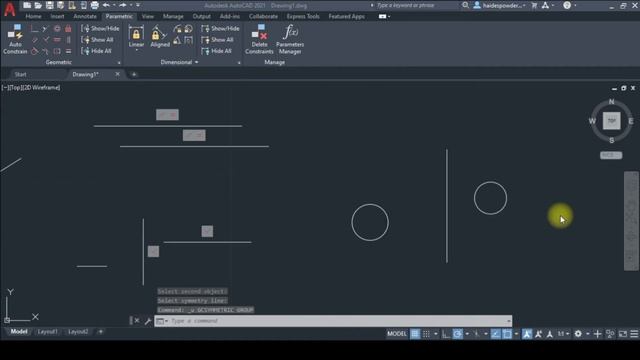Open Customize Quick Access Toolbar dropdown
640x360 pixels.
click(x=138, y=5)
